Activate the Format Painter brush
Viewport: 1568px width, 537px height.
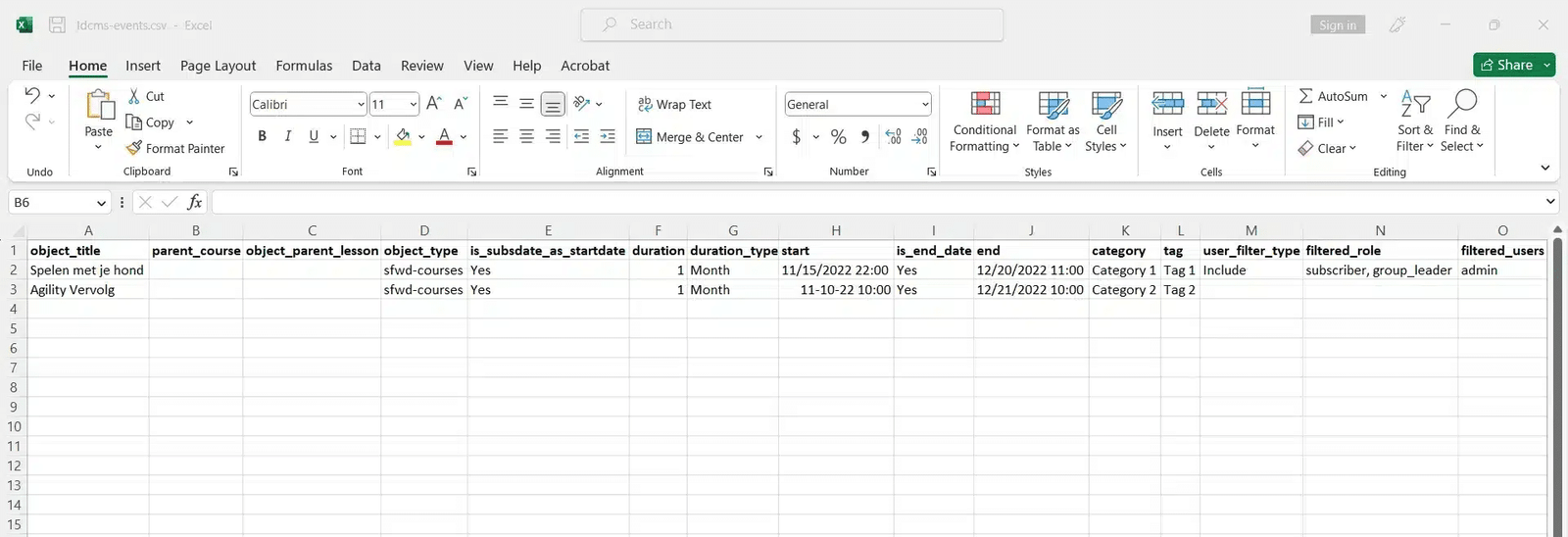pos(134,148)
